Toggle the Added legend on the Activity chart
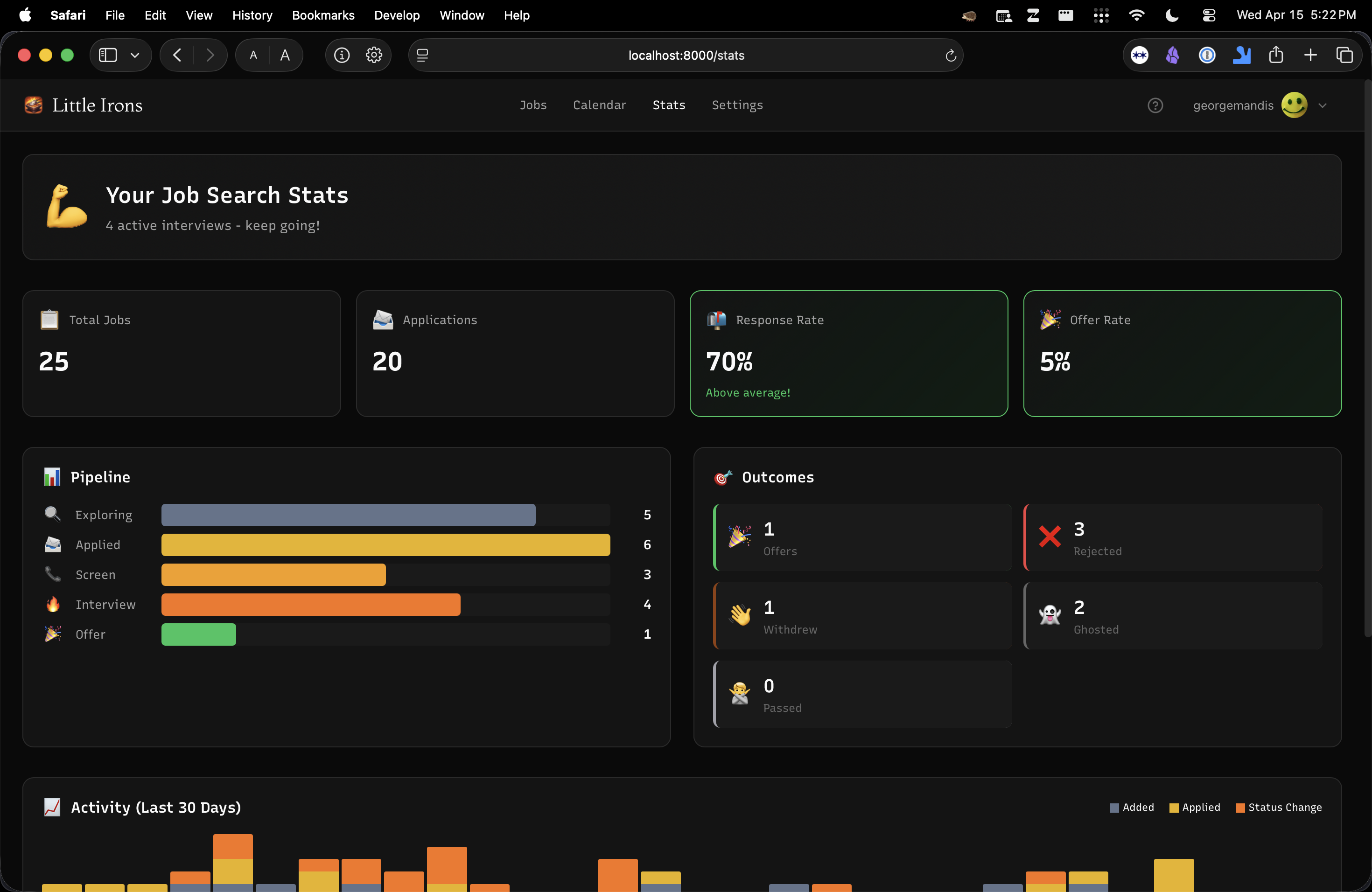 click(x=1131, y=807)
